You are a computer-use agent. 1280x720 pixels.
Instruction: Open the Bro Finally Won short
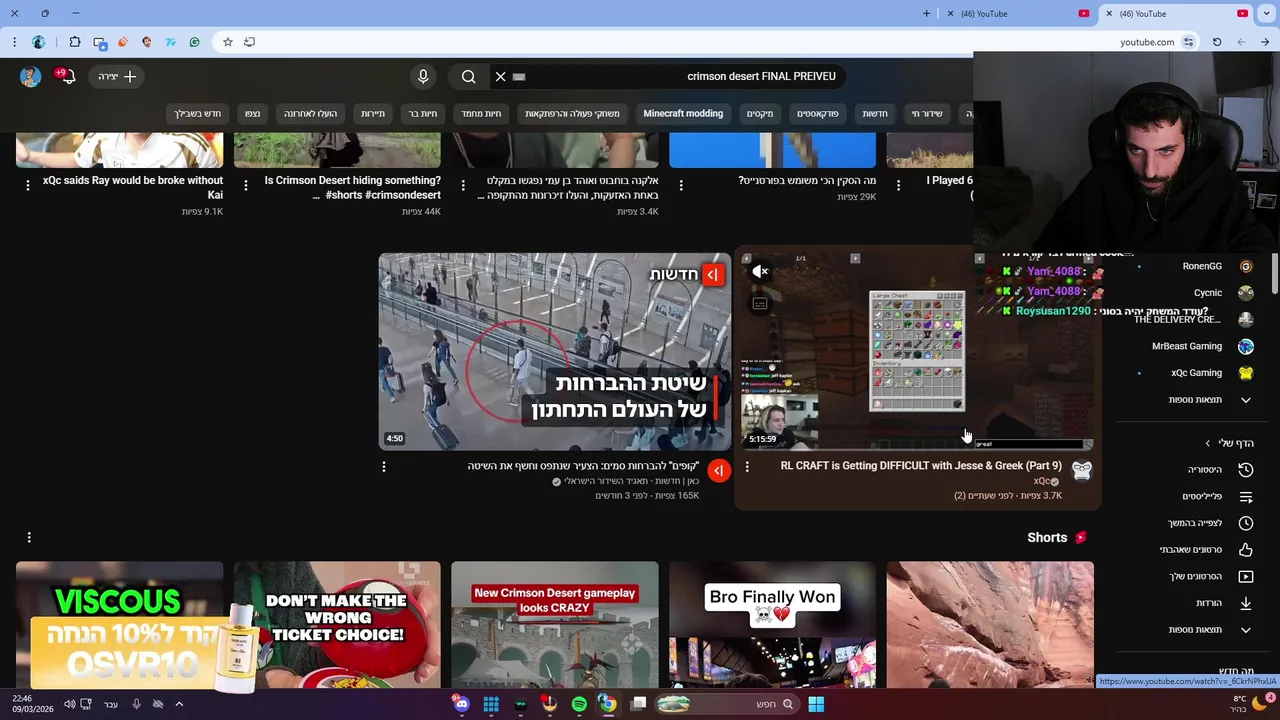point(772,625)
